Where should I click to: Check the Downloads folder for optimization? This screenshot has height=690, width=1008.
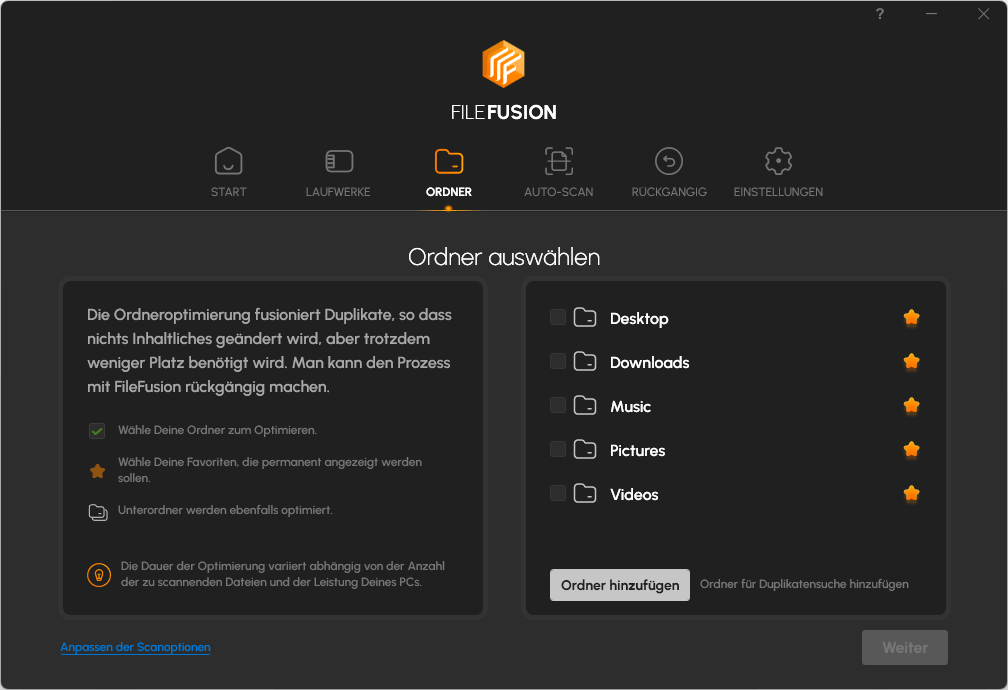click(557, 361)
